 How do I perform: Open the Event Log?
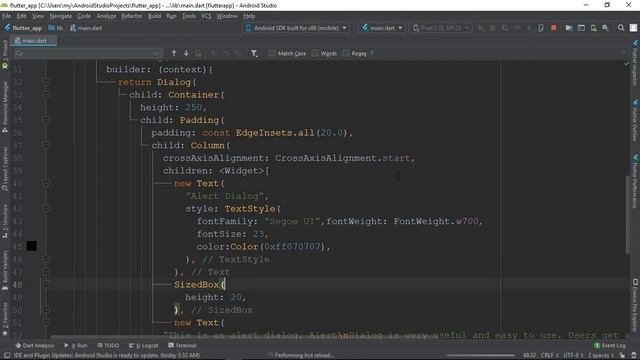(x=610, y=345)
